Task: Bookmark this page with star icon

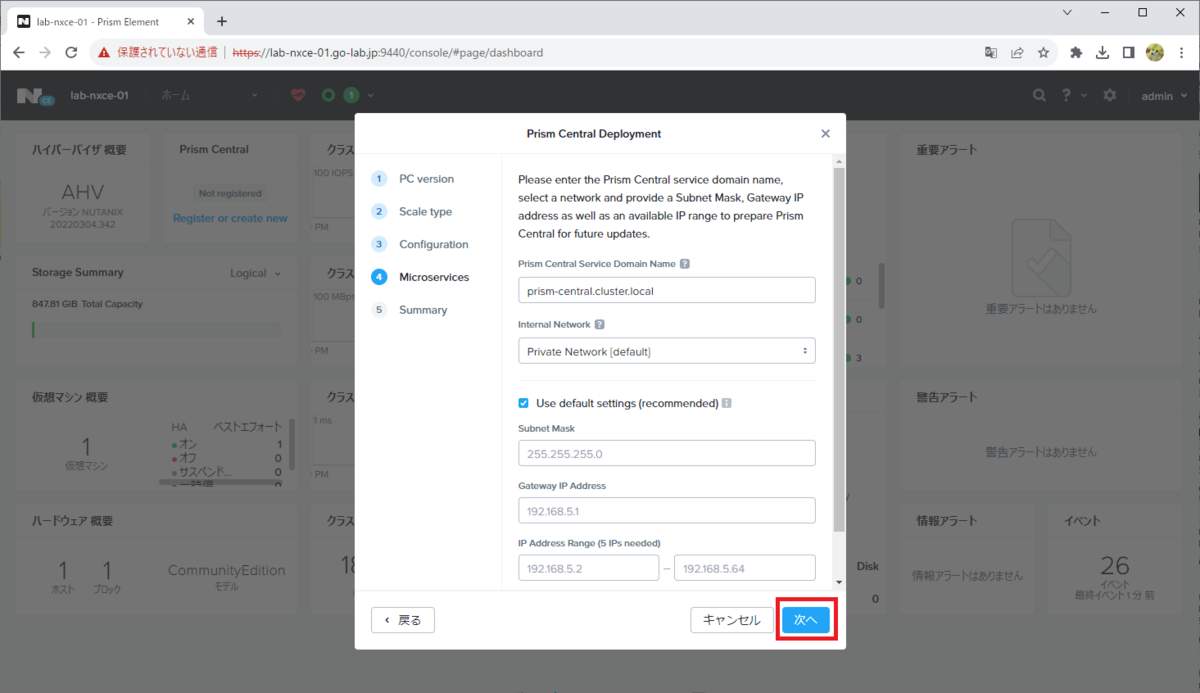Action: [x=1043, y=52]
